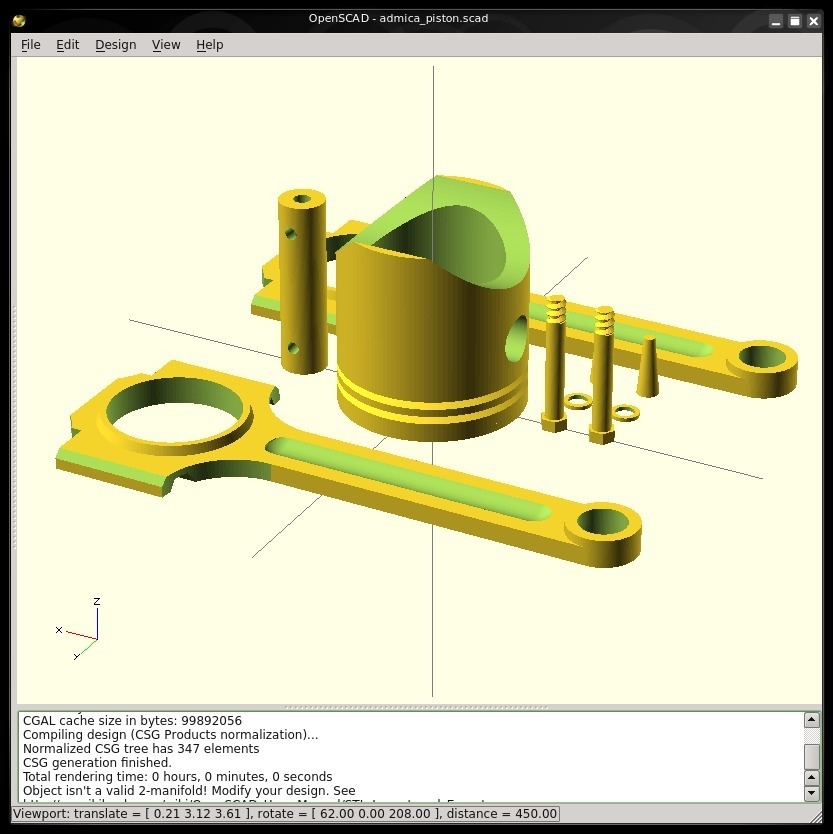Close the OpenSCAD window

tap(813, 21)
